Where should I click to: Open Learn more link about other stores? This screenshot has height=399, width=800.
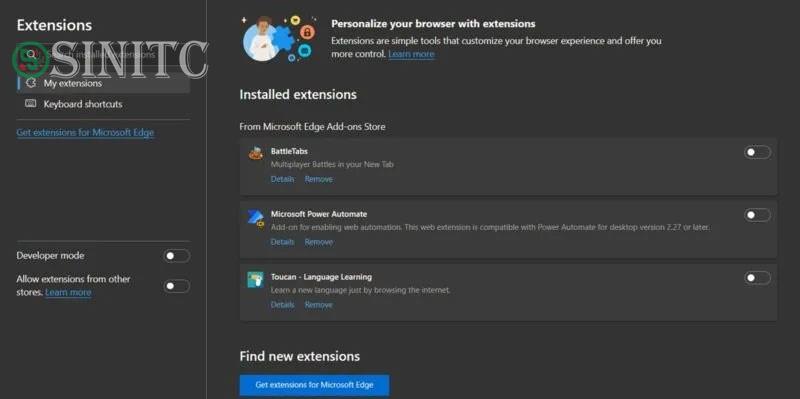point(68,292)
